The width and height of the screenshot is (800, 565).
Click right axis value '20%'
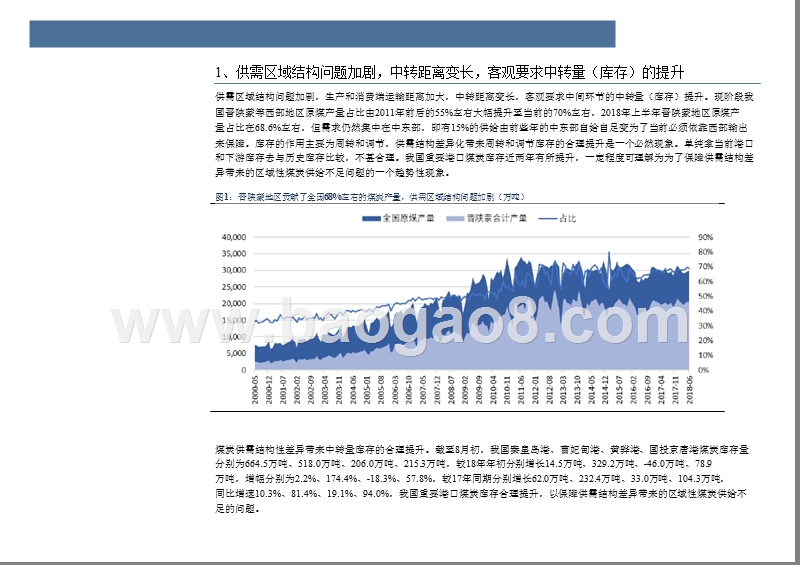click(x=706, y=341)
